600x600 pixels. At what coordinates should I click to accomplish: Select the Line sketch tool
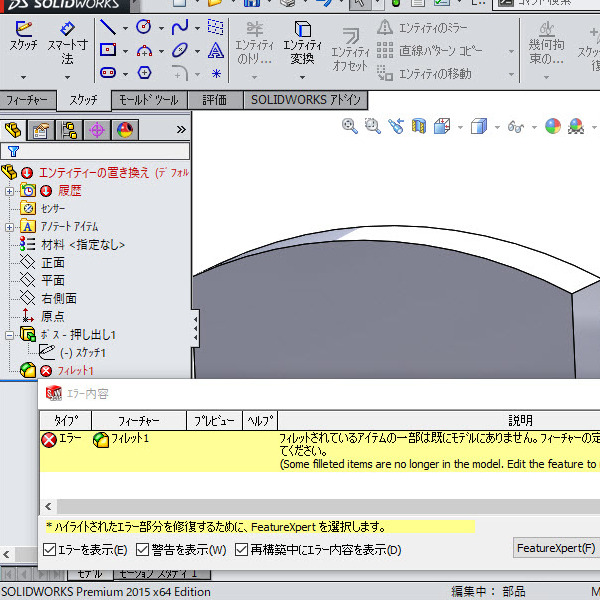pyautogui.click(x=108, y=27)
